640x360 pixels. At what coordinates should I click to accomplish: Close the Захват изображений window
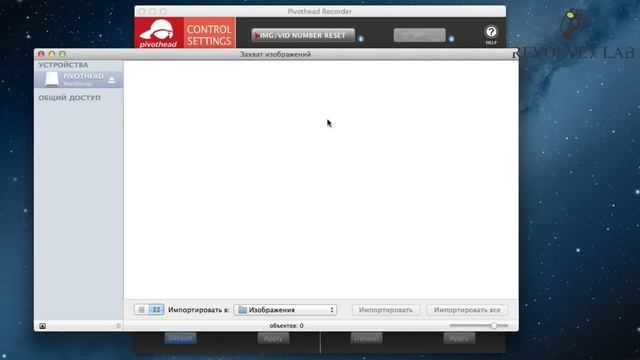tap(41, 54)
